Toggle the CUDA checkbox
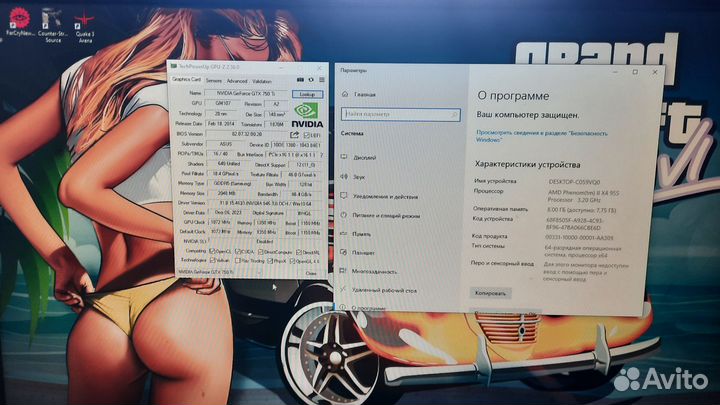 click(237, 252)
